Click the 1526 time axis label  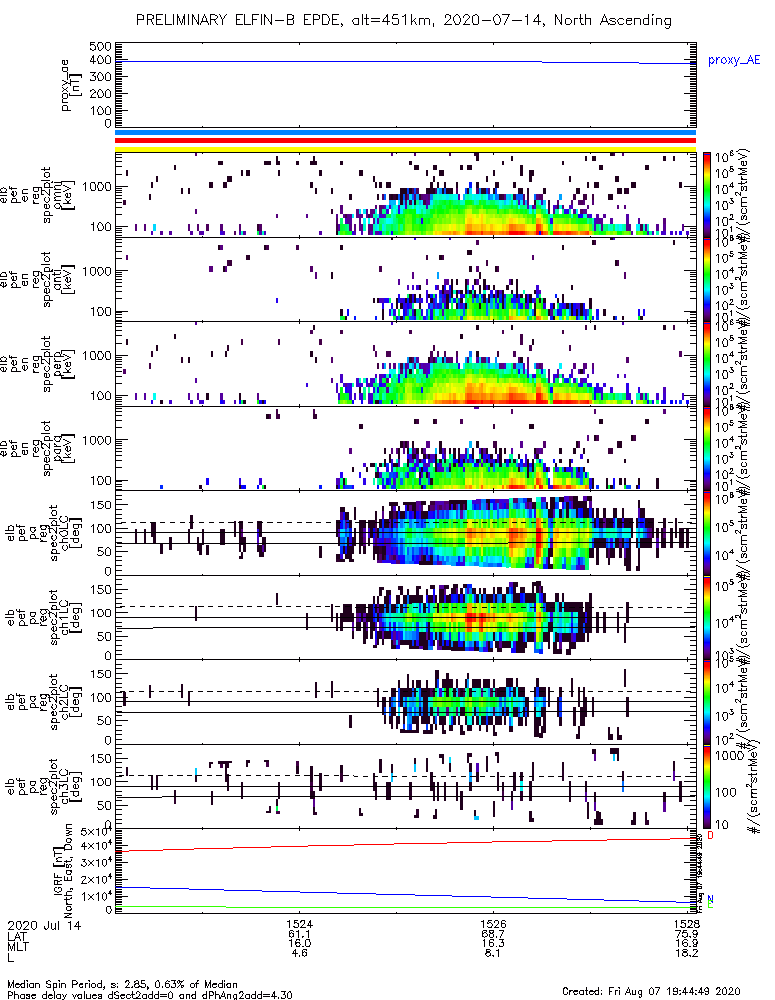(492, 923)
